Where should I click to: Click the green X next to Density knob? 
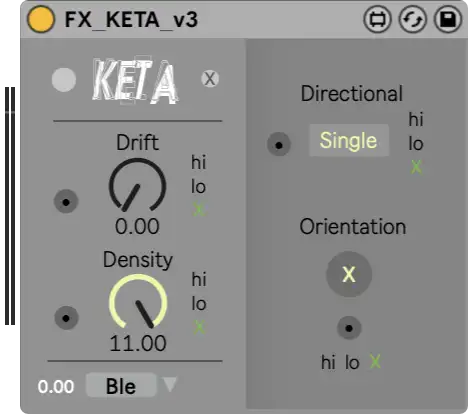[x=199, y=327]
